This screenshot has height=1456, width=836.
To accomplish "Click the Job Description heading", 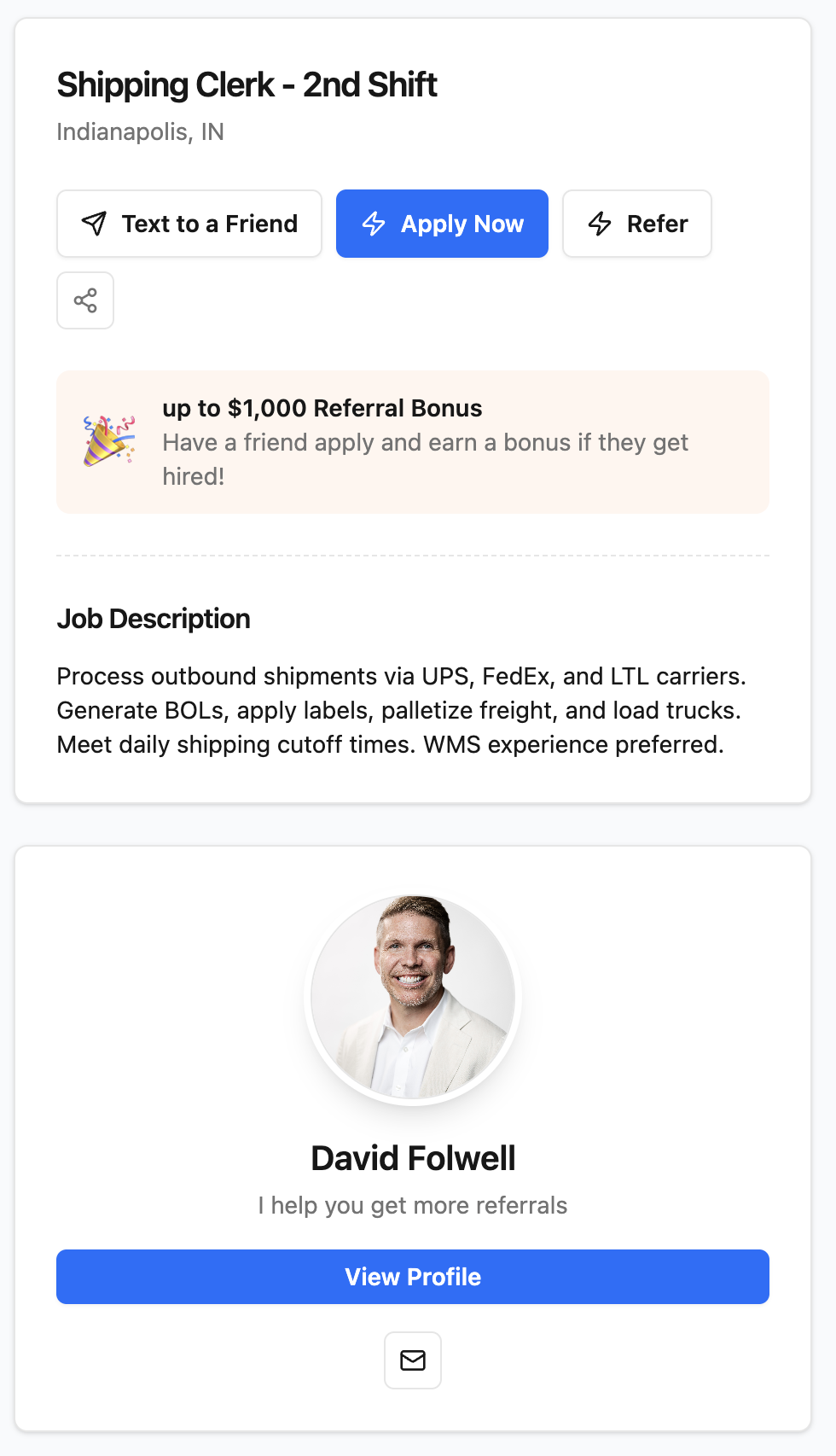I will pos(154,619).
